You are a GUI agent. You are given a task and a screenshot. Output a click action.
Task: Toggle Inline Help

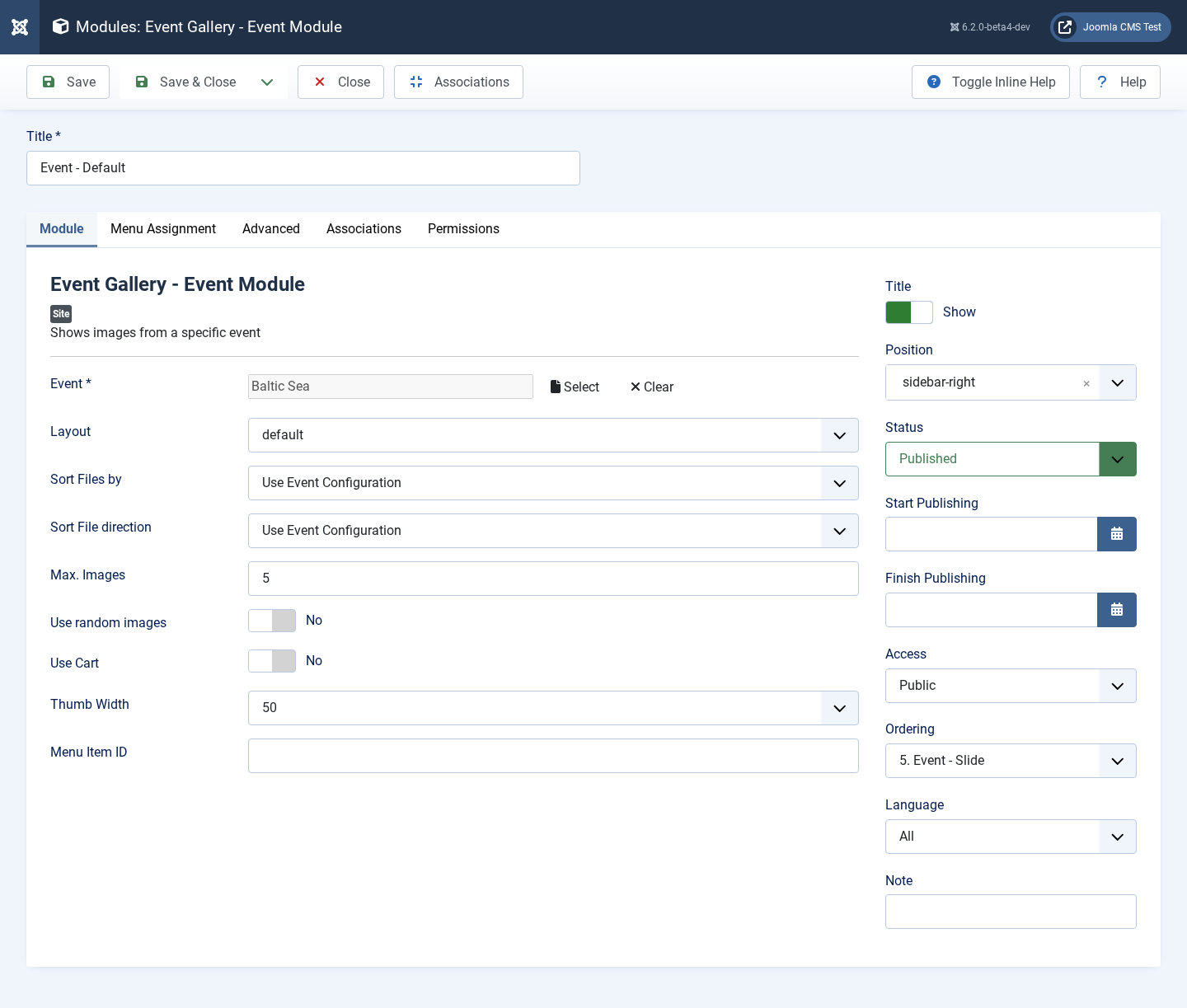tap(991, 82)
